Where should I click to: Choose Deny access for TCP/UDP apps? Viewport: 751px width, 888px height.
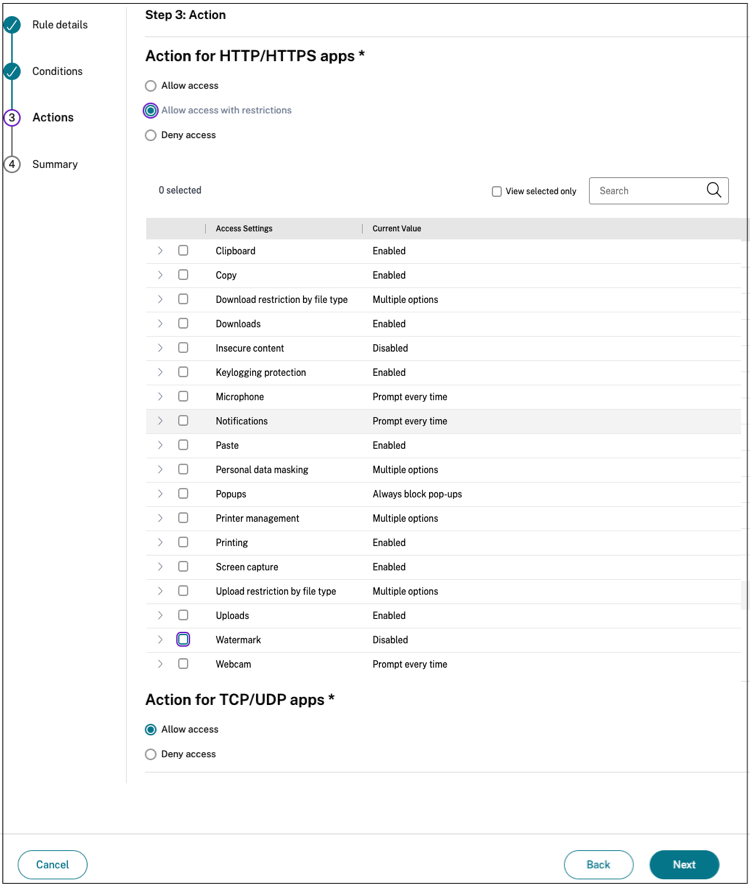coord(151,755)
